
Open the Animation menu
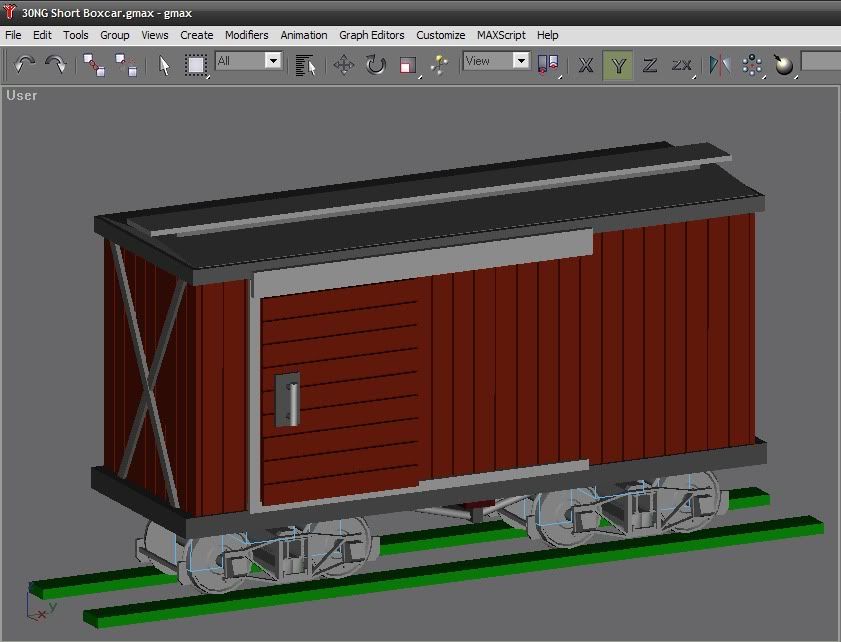click(304, 35)
